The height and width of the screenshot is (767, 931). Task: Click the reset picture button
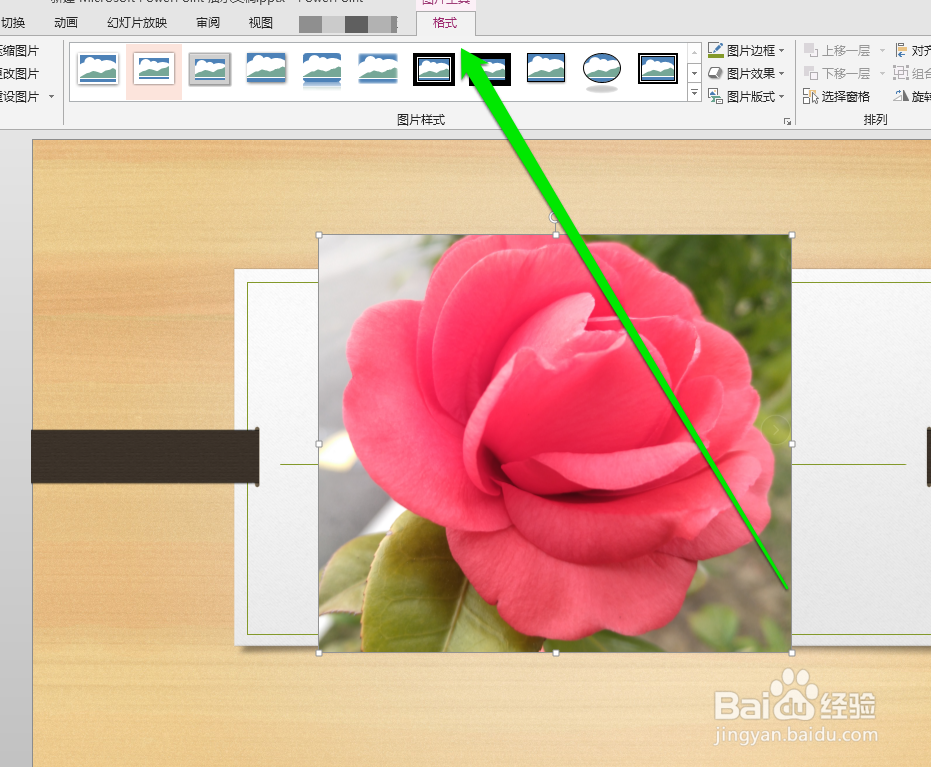20,96
